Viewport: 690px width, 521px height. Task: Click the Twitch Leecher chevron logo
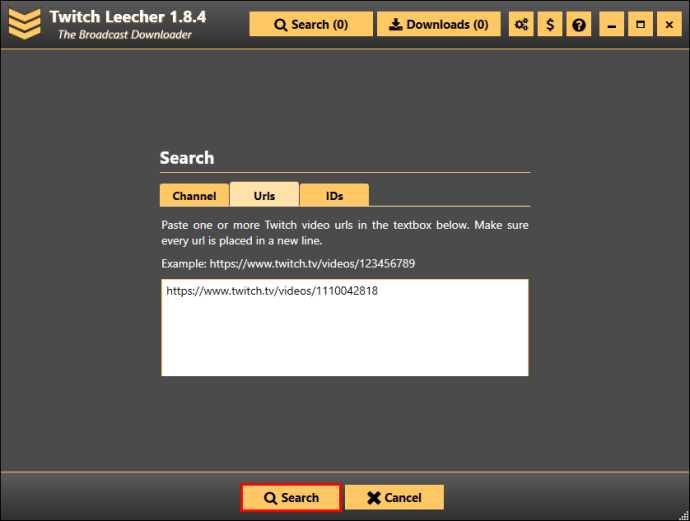pos(24,24)
